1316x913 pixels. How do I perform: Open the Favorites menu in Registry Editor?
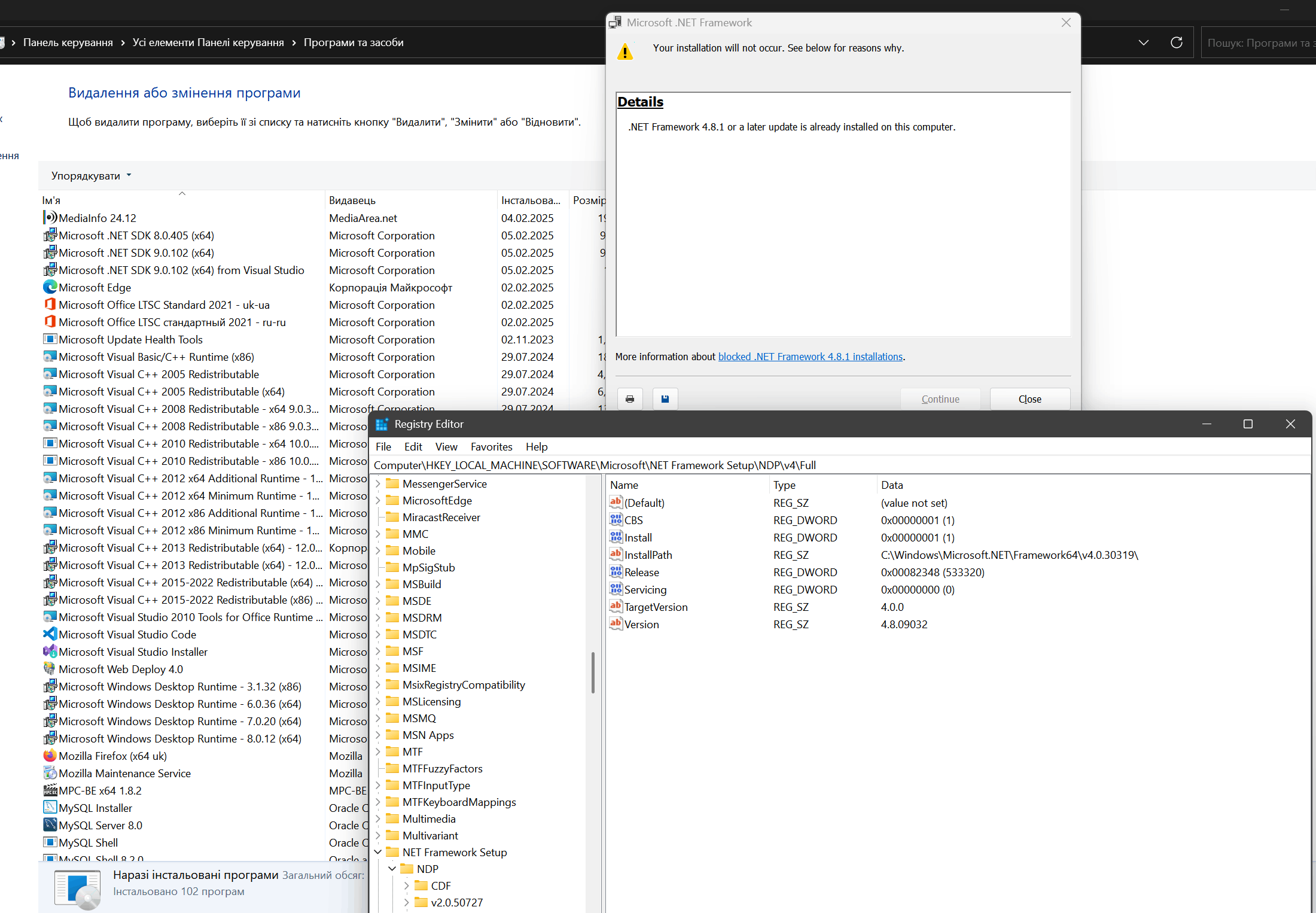(x=491, y=447)
